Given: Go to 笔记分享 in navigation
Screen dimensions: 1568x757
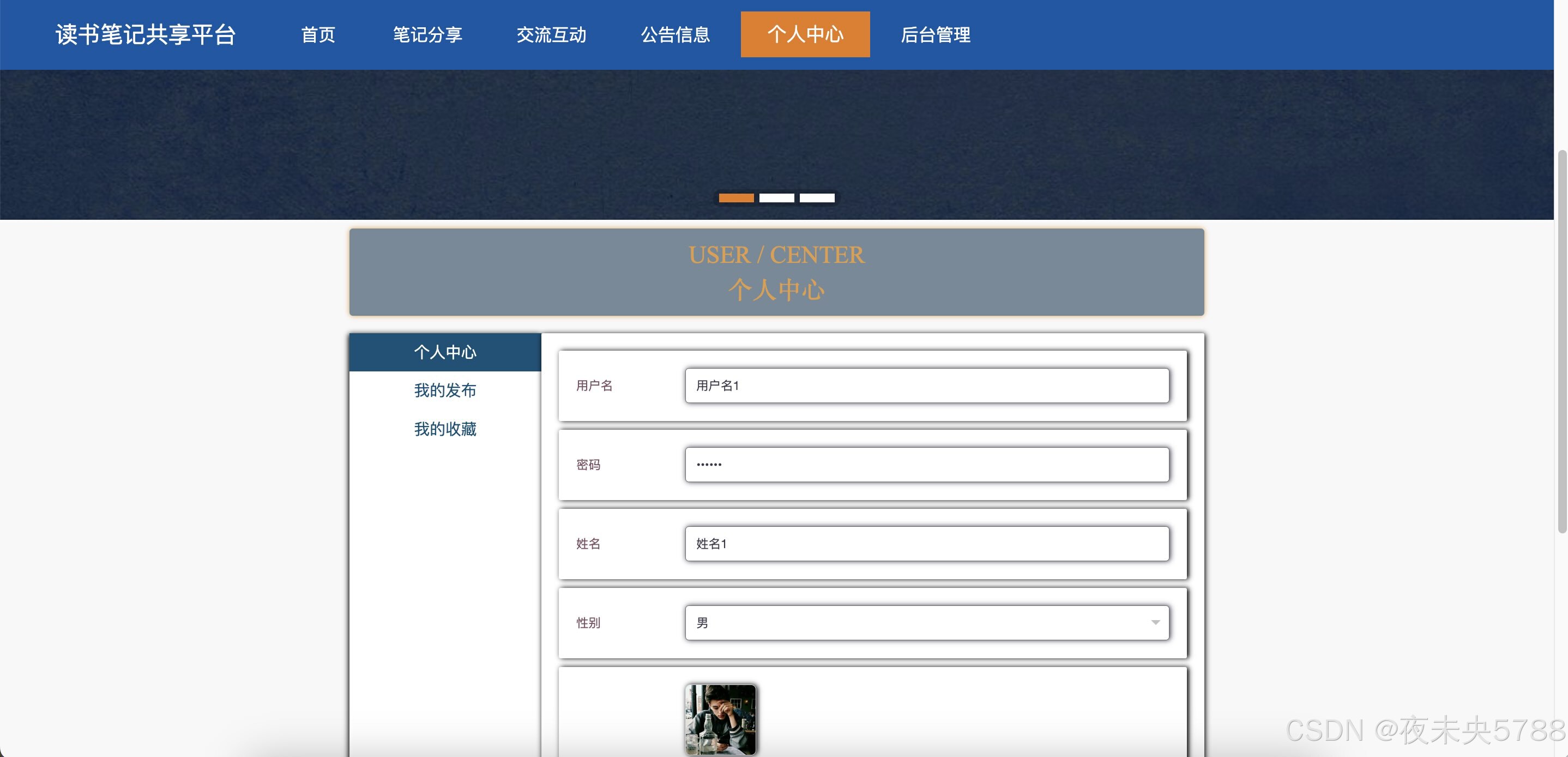Looking at the screenshot, I should [x=427, y=35].
